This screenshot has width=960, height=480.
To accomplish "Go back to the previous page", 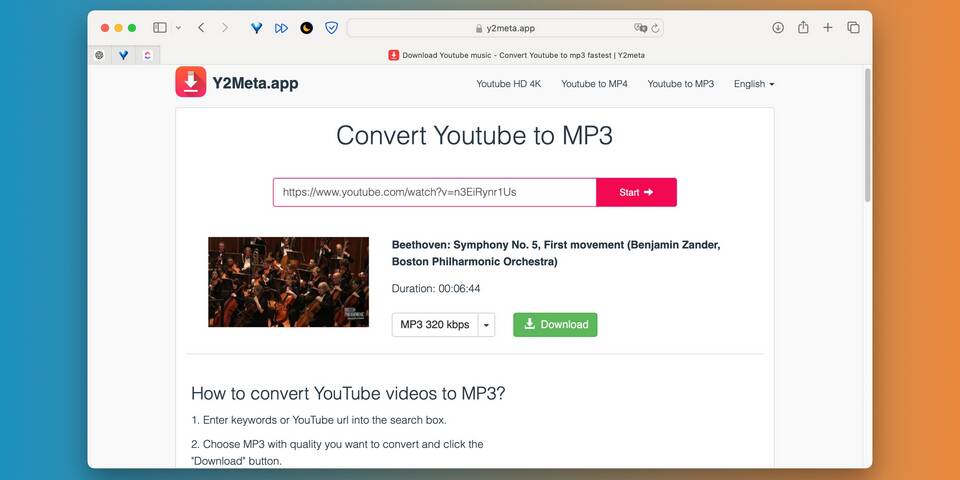I will (201, 28).
